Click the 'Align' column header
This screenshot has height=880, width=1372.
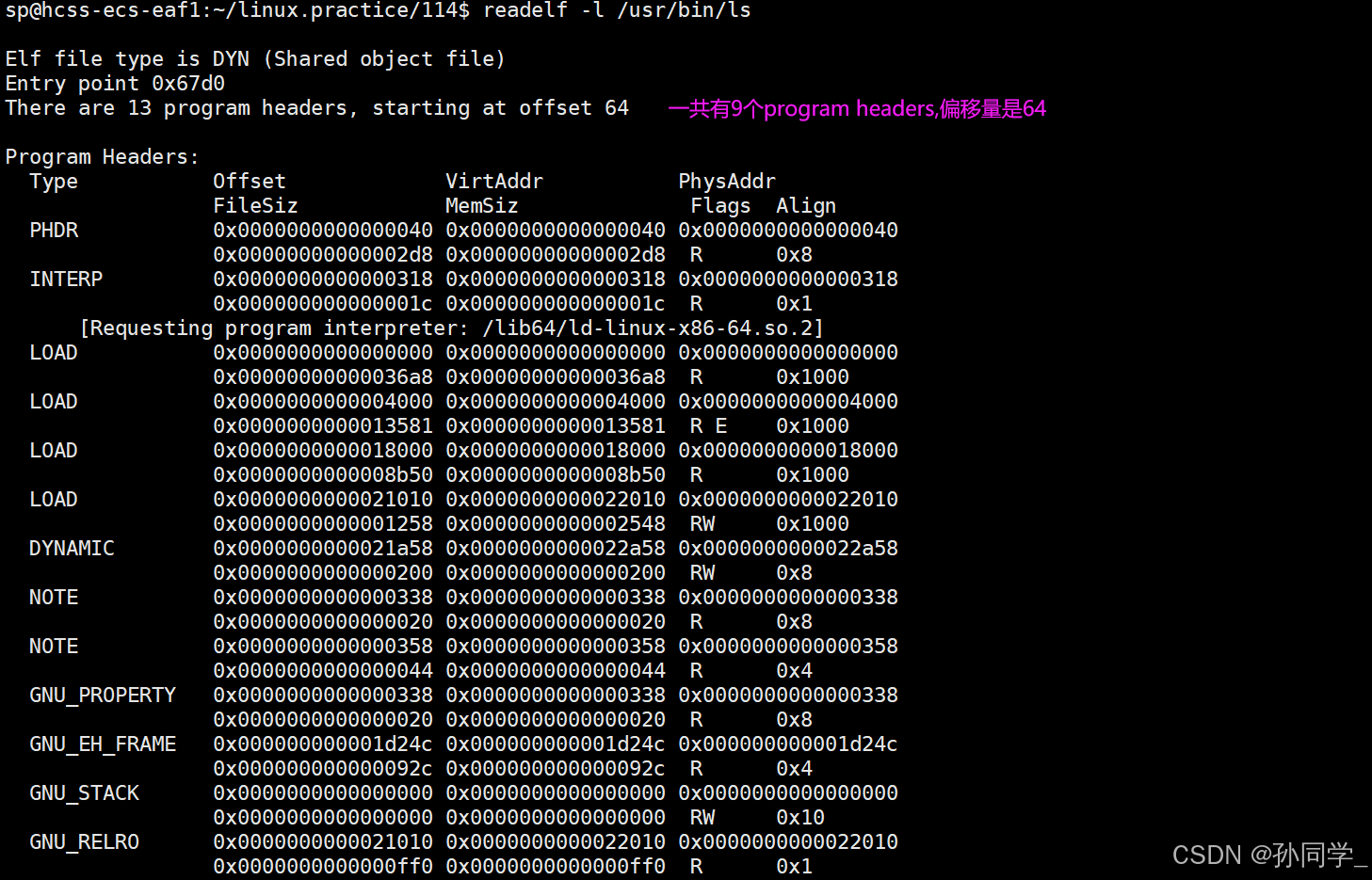tap(806, 206)
